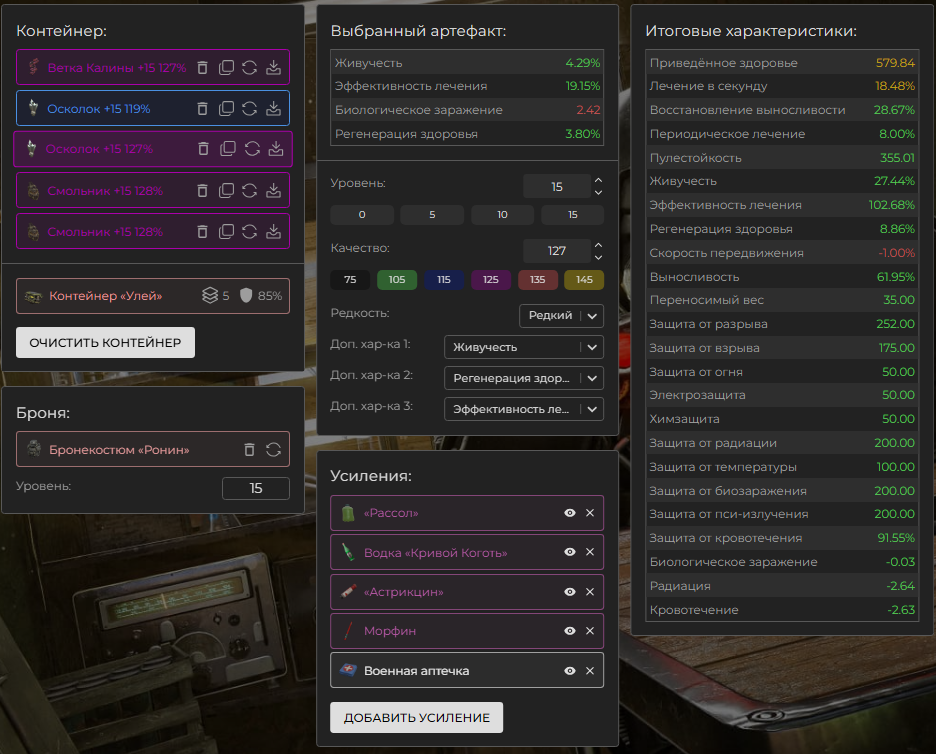
Task: Open Доп. хар-ка 3 dropdown
Action: tap(524, 409)
